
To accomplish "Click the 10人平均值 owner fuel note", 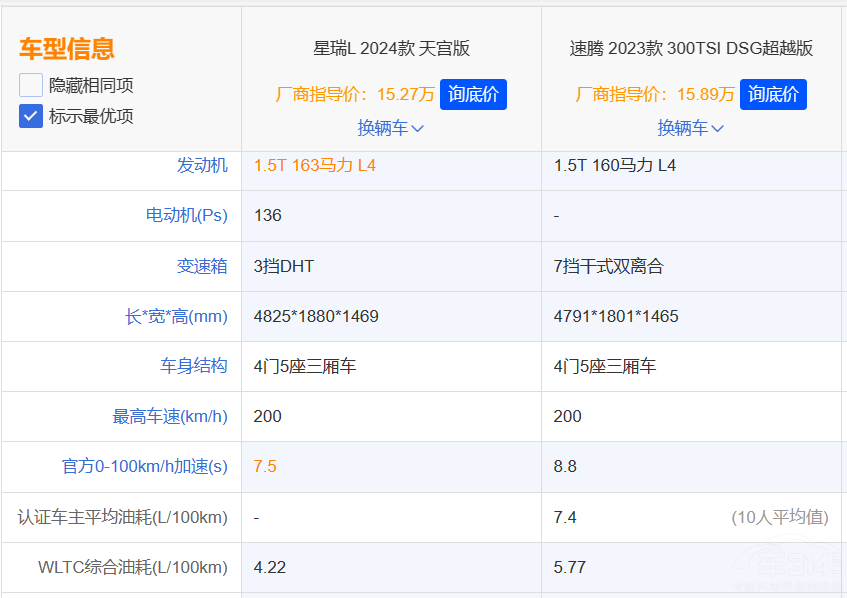I will point(779,517).
